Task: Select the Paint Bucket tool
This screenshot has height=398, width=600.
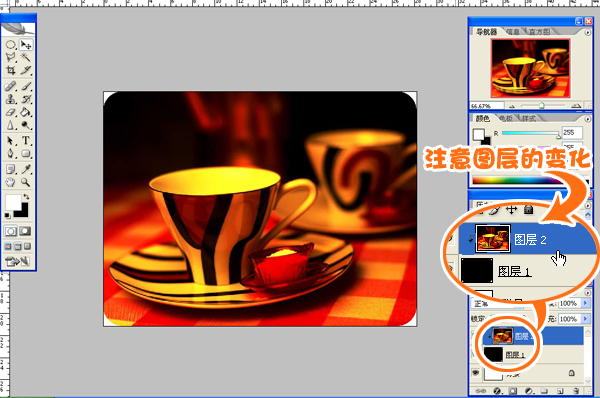Action: [x=26, y=112]
